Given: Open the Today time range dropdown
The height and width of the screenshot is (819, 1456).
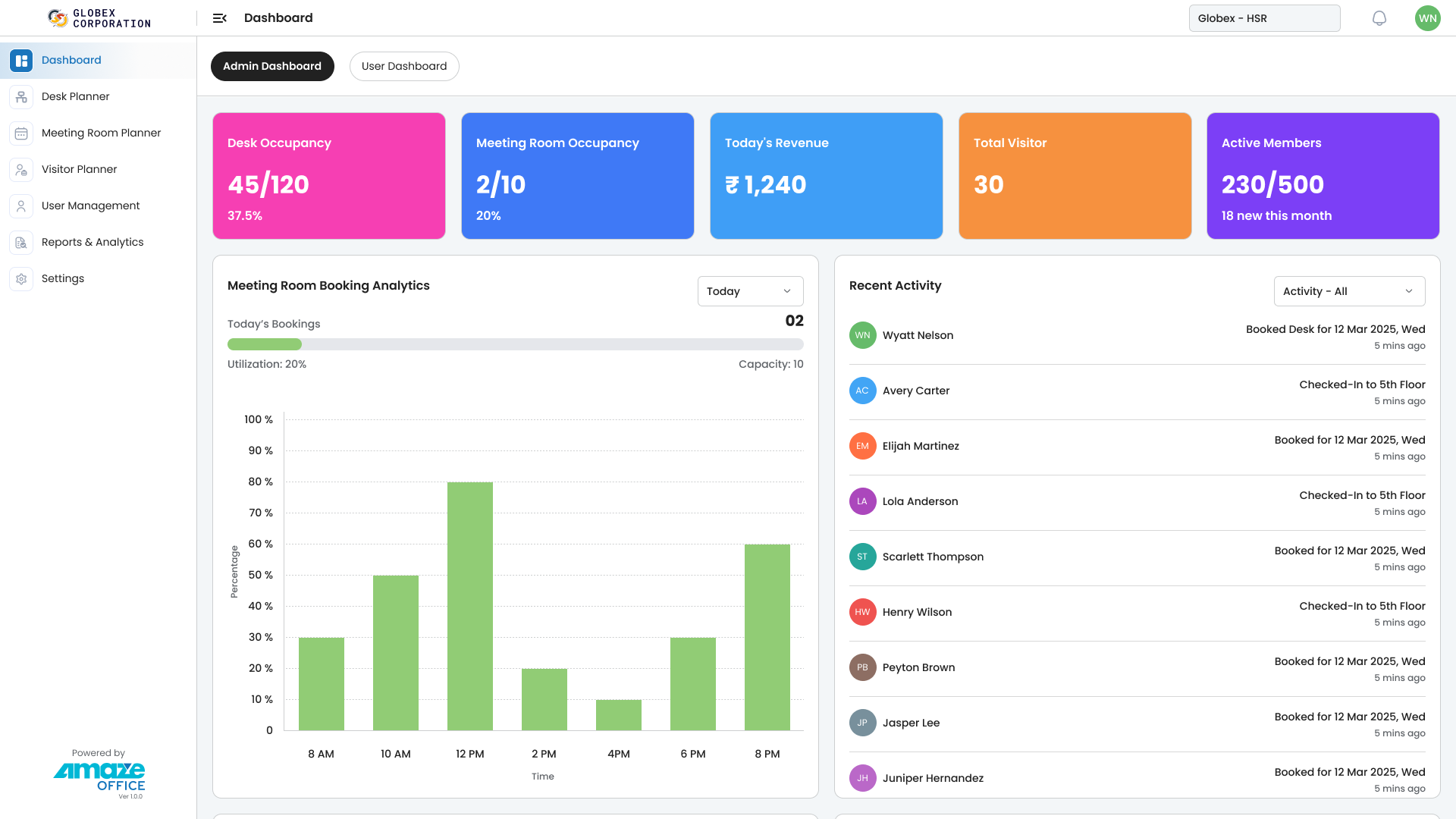Looking at the screenshot, I should point(750,290).
